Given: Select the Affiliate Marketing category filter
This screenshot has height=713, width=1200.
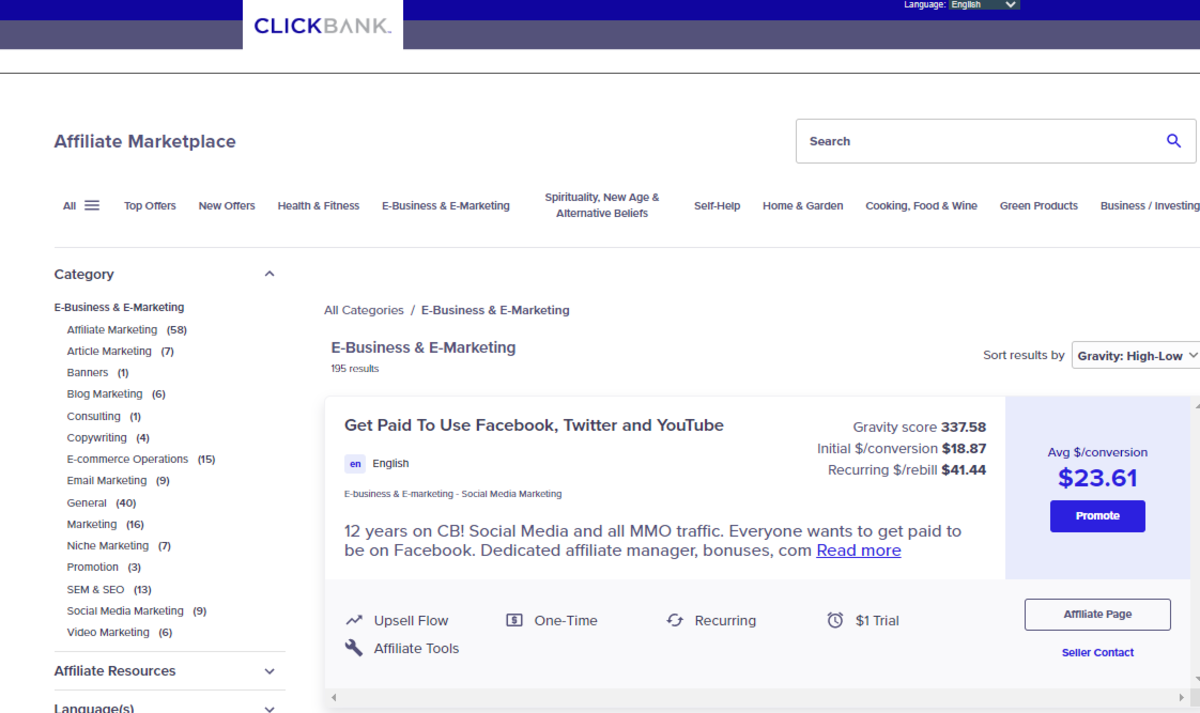Looking at the screenshot, I should [112, 329].
